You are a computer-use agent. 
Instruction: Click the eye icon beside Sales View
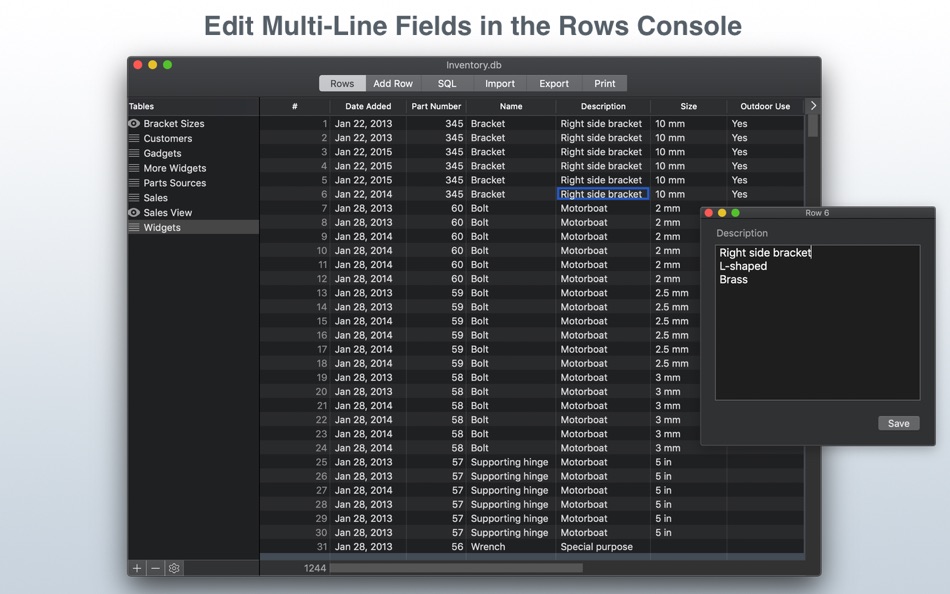pyautogui.click(x=134, y=213)
